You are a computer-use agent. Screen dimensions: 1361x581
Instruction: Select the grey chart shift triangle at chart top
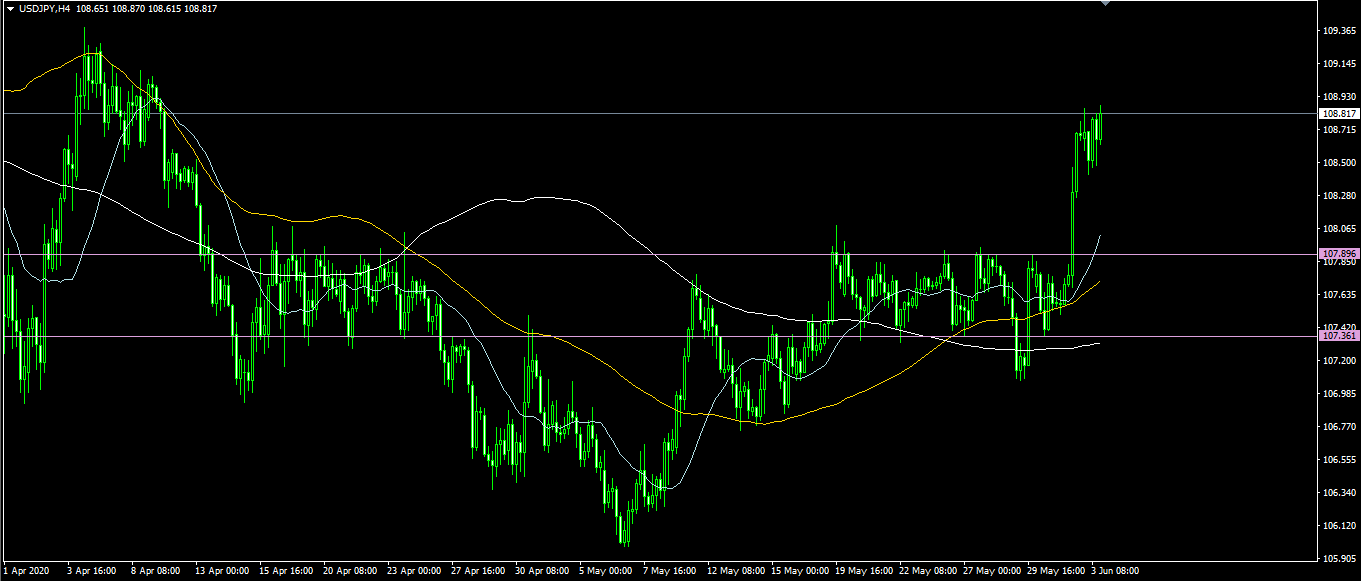(1105, 4)
